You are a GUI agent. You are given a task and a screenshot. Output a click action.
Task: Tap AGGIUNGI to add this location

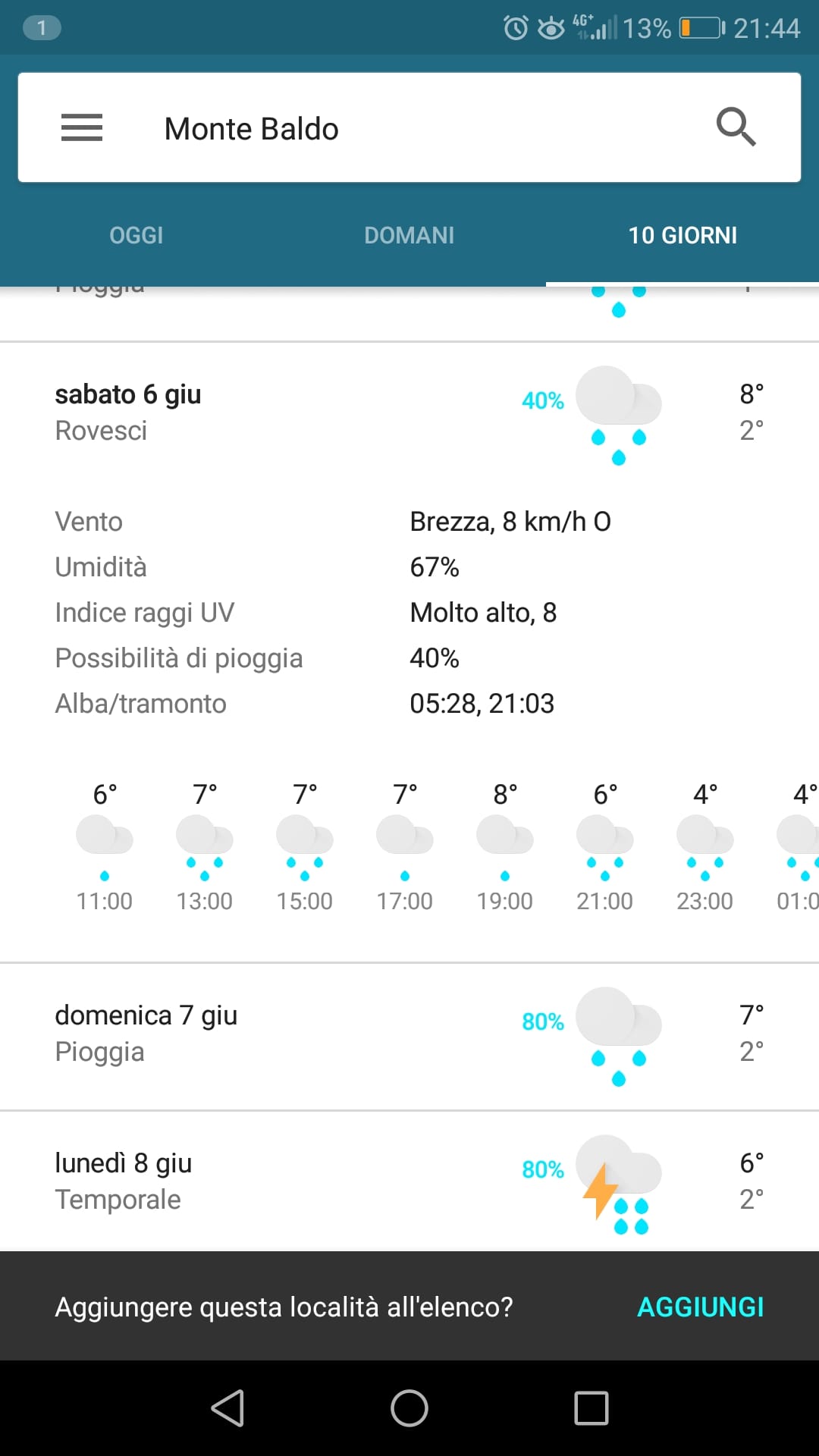700,1307
